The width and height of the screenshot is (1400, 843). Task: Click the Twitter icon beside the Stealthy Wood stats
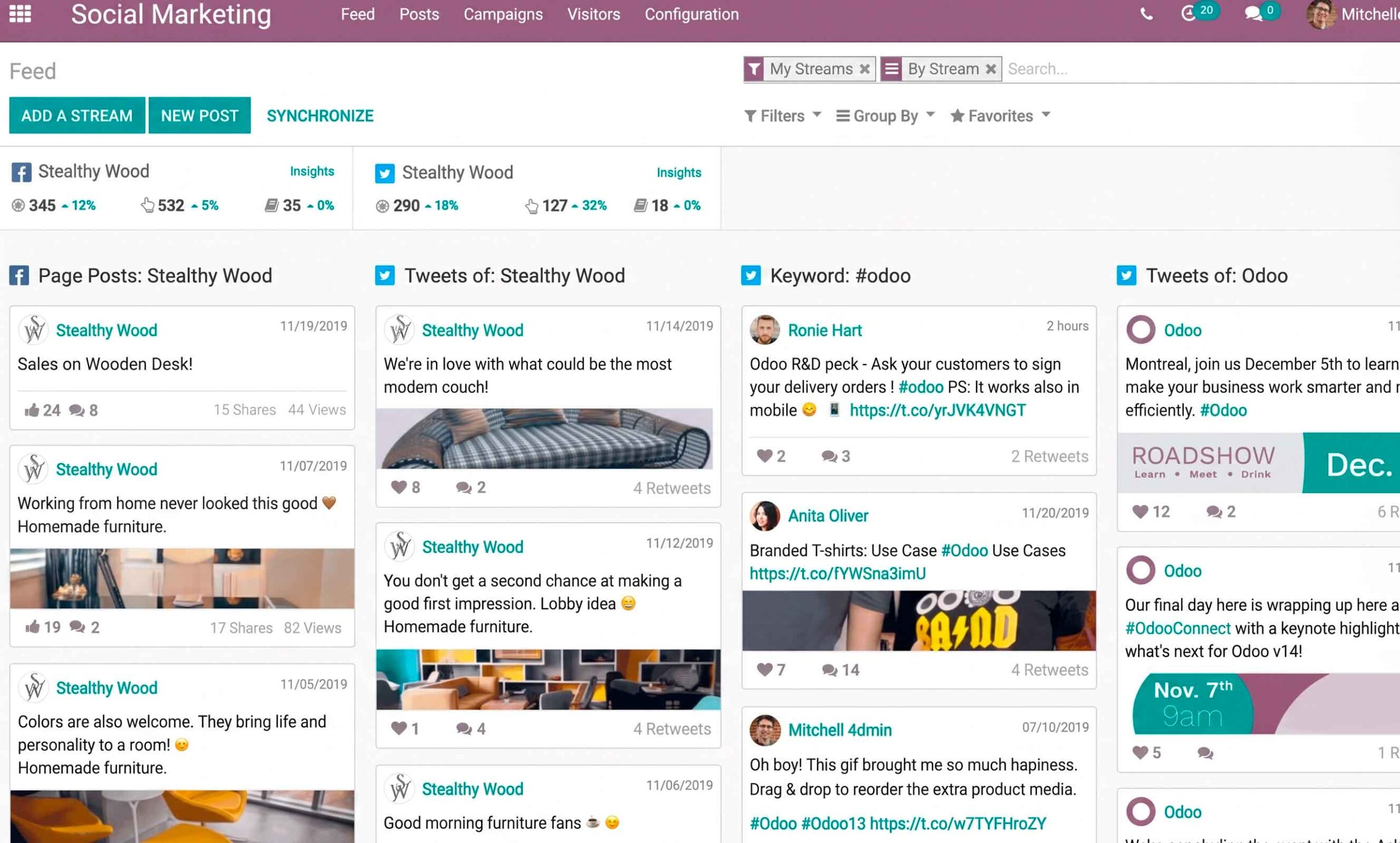[384, 173]
